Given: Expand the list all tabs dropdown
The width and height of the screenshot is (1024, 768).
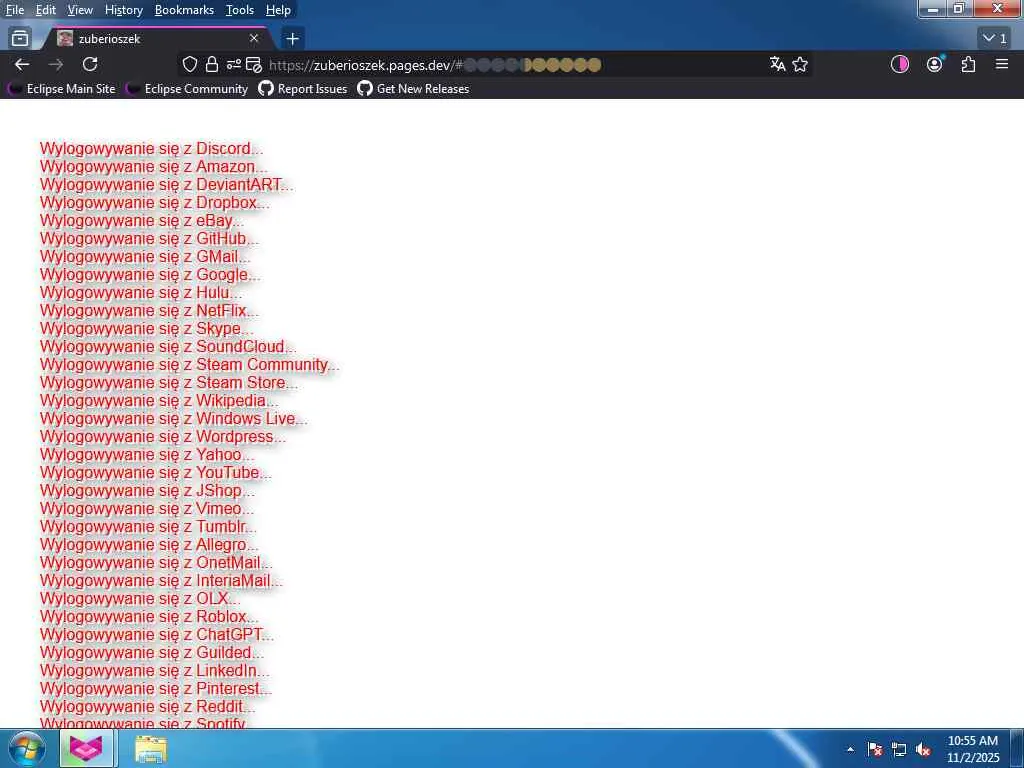Looking at the screenshot, I should tap(995, 39).
